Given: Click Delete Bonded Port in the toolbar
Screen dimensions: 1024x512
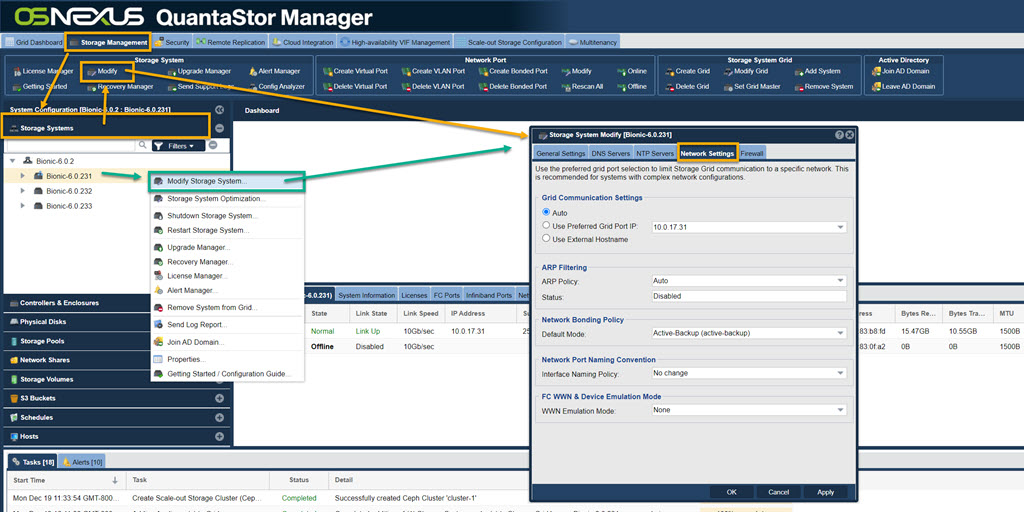Looking at the screenshot, I should click(513, 86).
